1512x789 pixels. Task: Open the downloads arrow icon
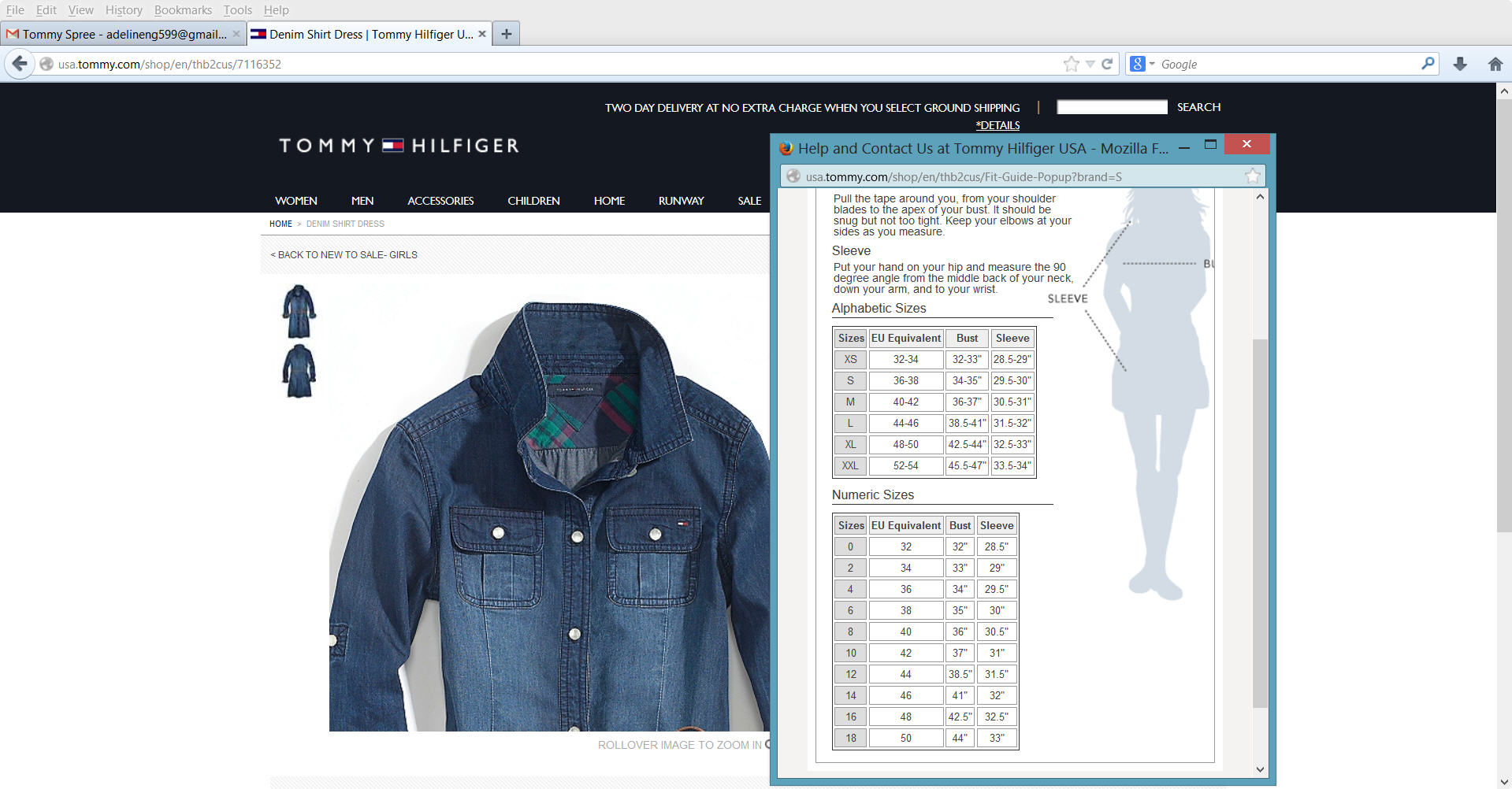(1460, 64)
